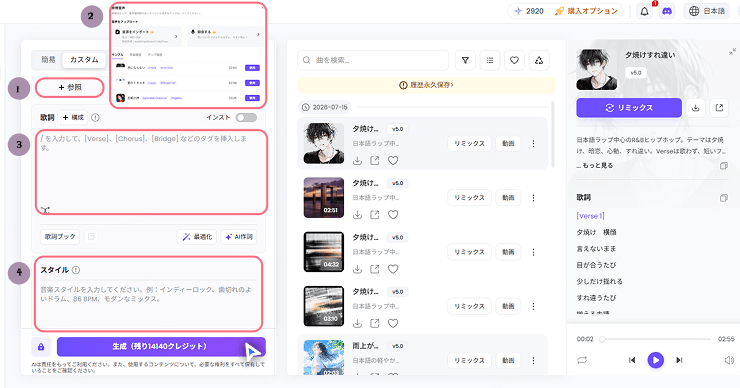Click the 最適化 optimize button

coord(197,236)
